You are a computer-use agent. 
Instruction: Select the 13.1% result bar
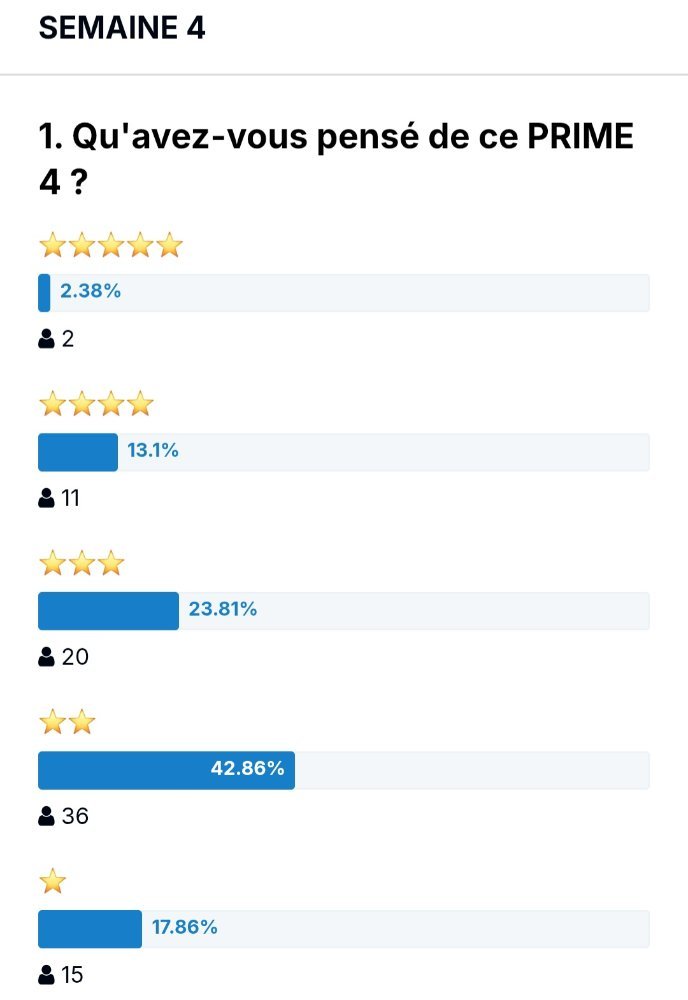point(344,452)
